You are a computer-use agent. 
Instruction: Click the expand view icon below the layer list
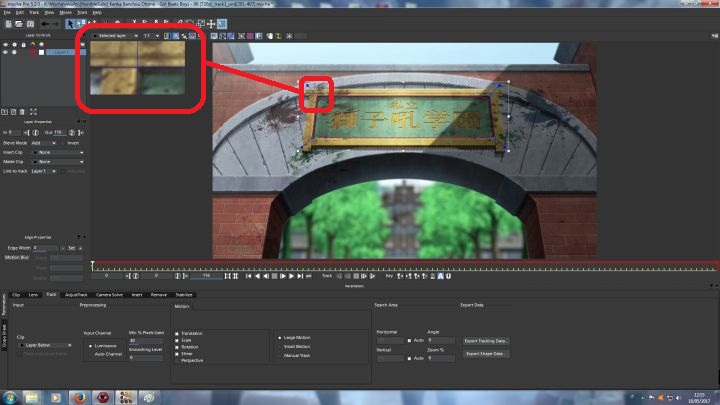point(33,112)
